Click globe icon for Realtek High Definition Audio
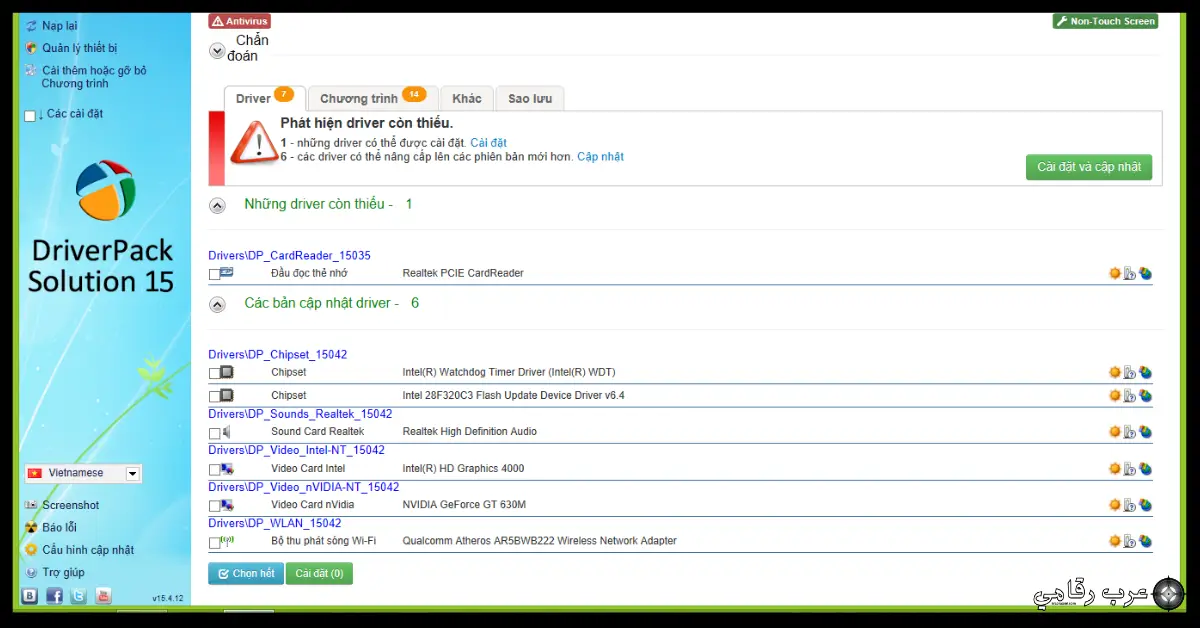 click(x=1146, y=432)
